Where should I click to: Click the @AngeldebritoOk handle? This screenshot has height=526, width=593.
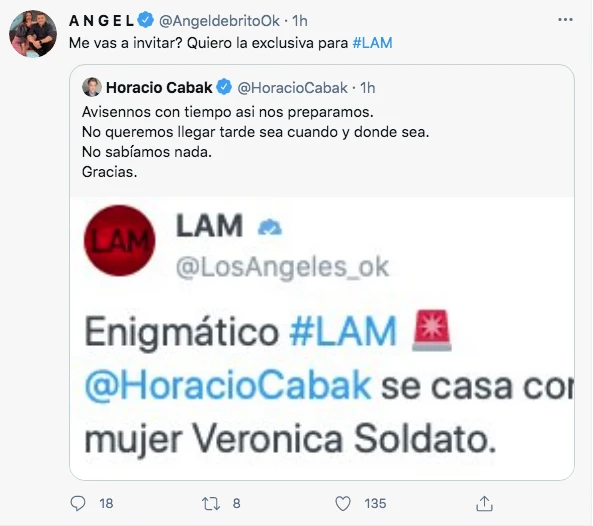[x=219, y=21]
